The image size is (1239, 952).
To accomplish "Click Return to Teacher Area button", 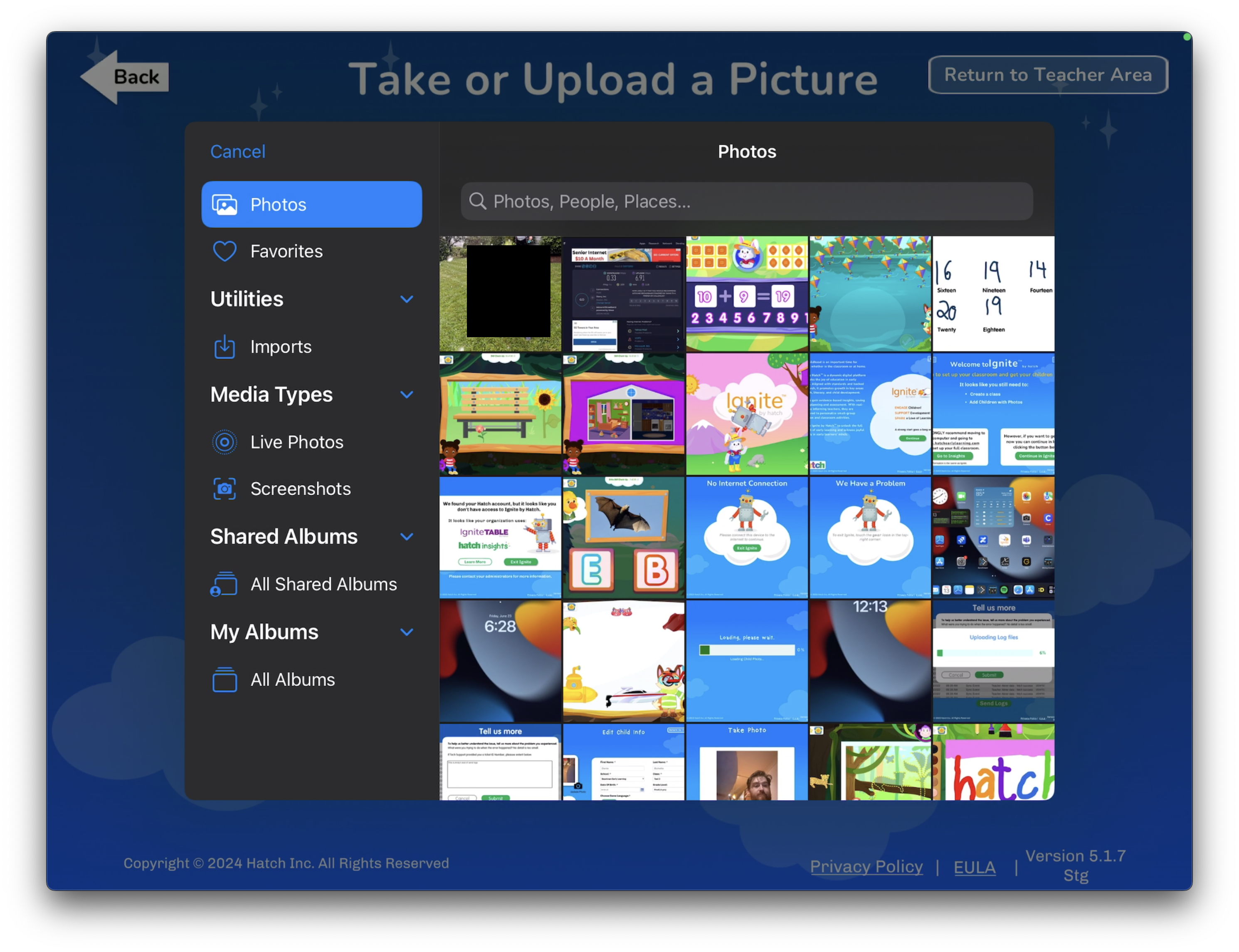I will pyautogui.click(x=1047, y=75).
